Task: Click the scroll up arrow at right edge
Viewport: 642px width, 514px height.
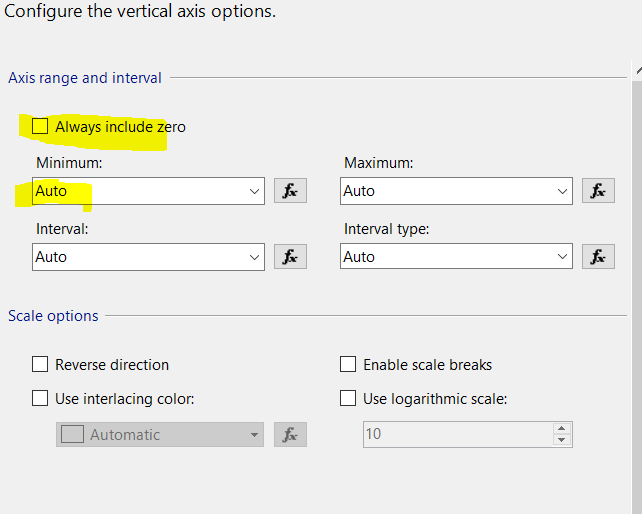Action: (x=637, y=72)
